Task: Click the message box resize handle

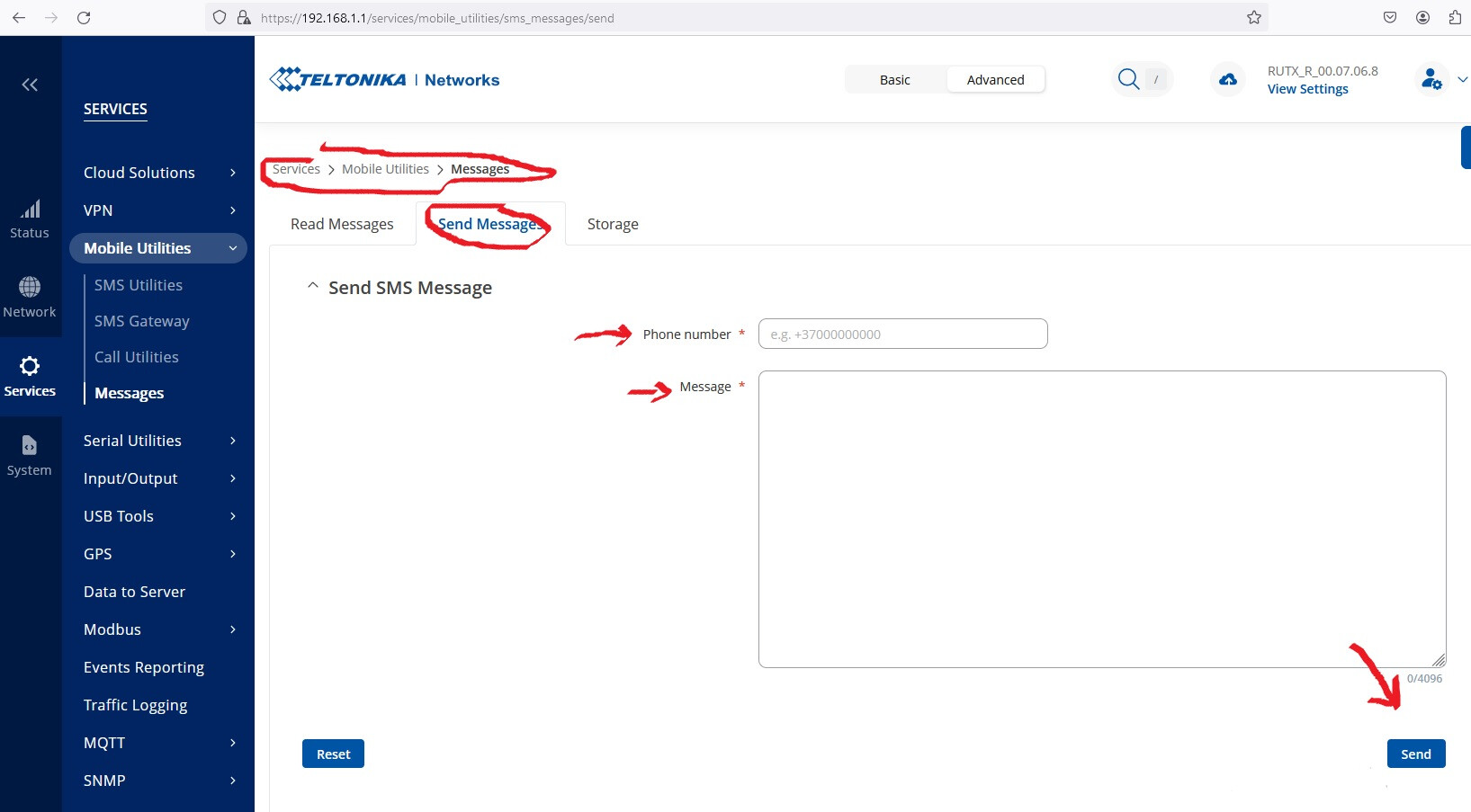Action: [x=1439, y=660]
